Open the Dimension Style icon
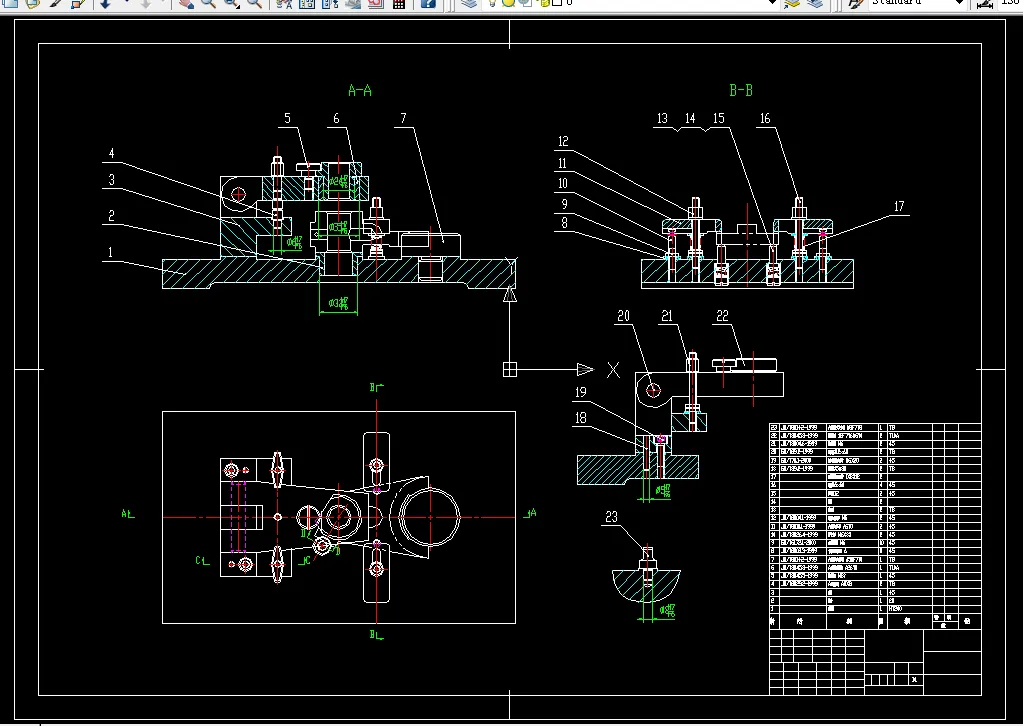Image resolution: width=1023 pixels, height=726 pixels. [x=985, y=4]
